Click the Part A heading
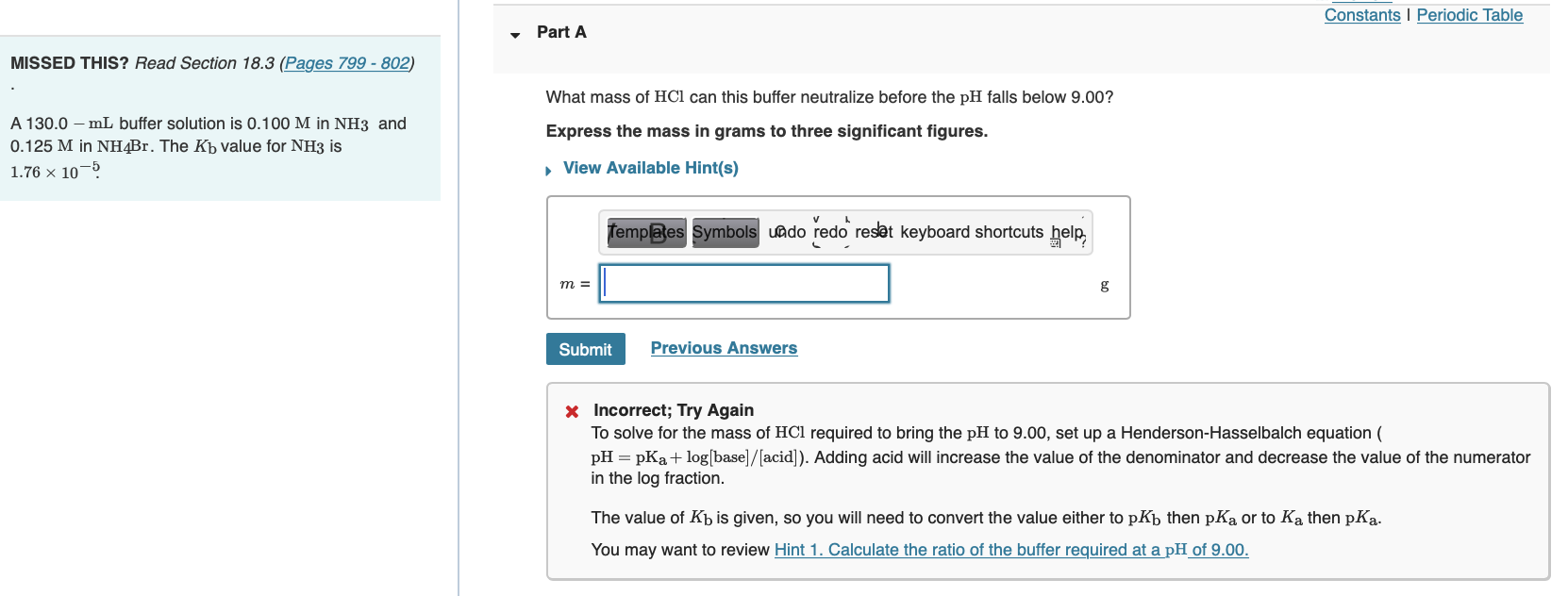This screenshot has height=596, width=1568. click(x=561, y=32)
